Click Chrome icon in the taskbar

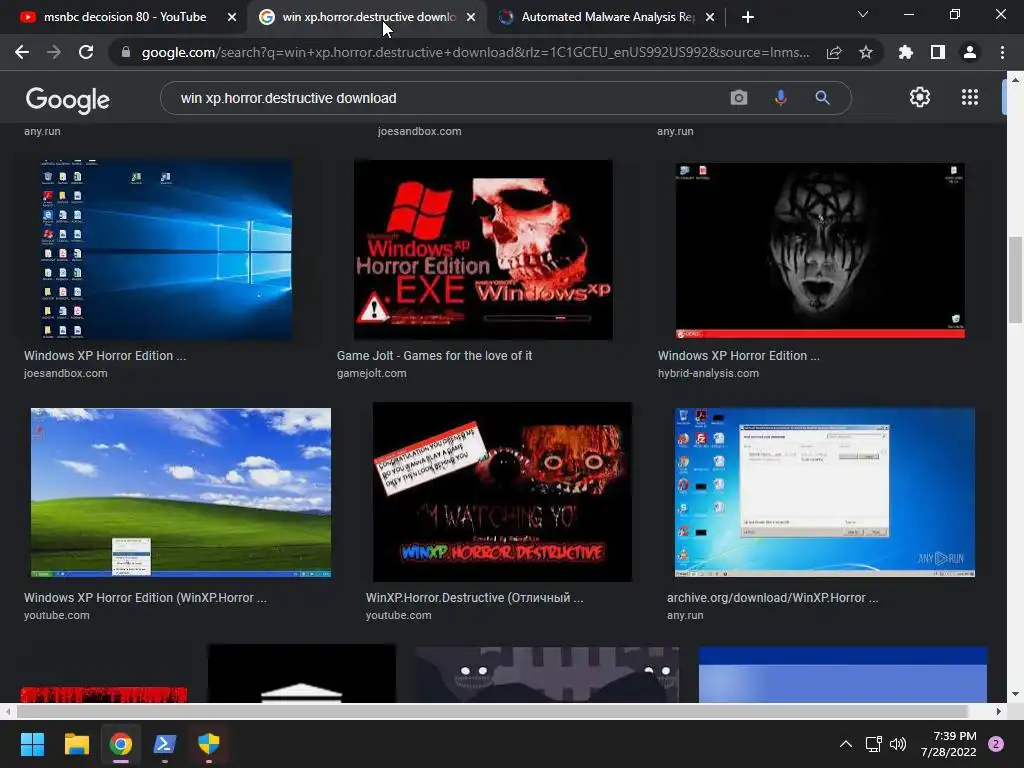(x=121, y=744)
